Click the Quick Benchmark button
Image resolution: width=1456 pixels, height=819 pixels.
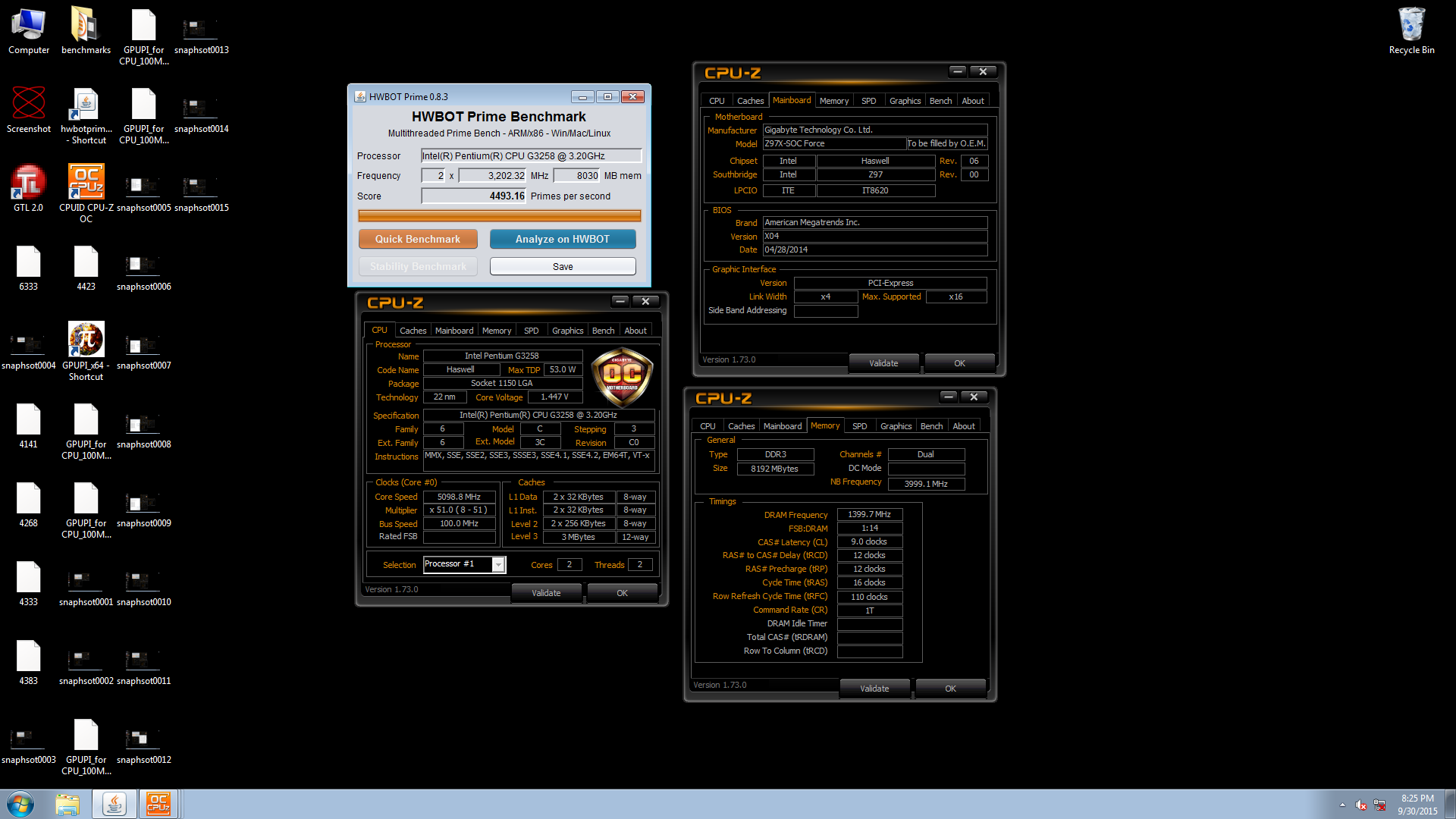point(418,239)
